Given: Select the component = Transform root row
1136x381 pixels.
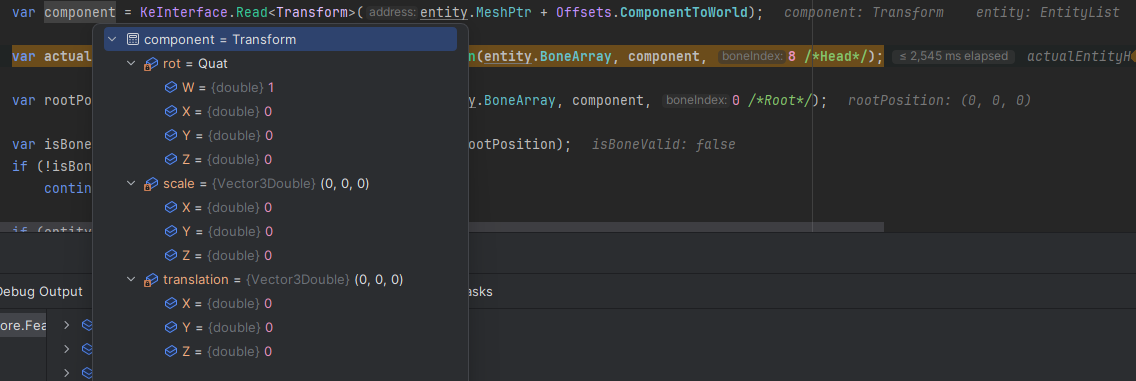Looking at the screenshot, I should click(280, 39).
